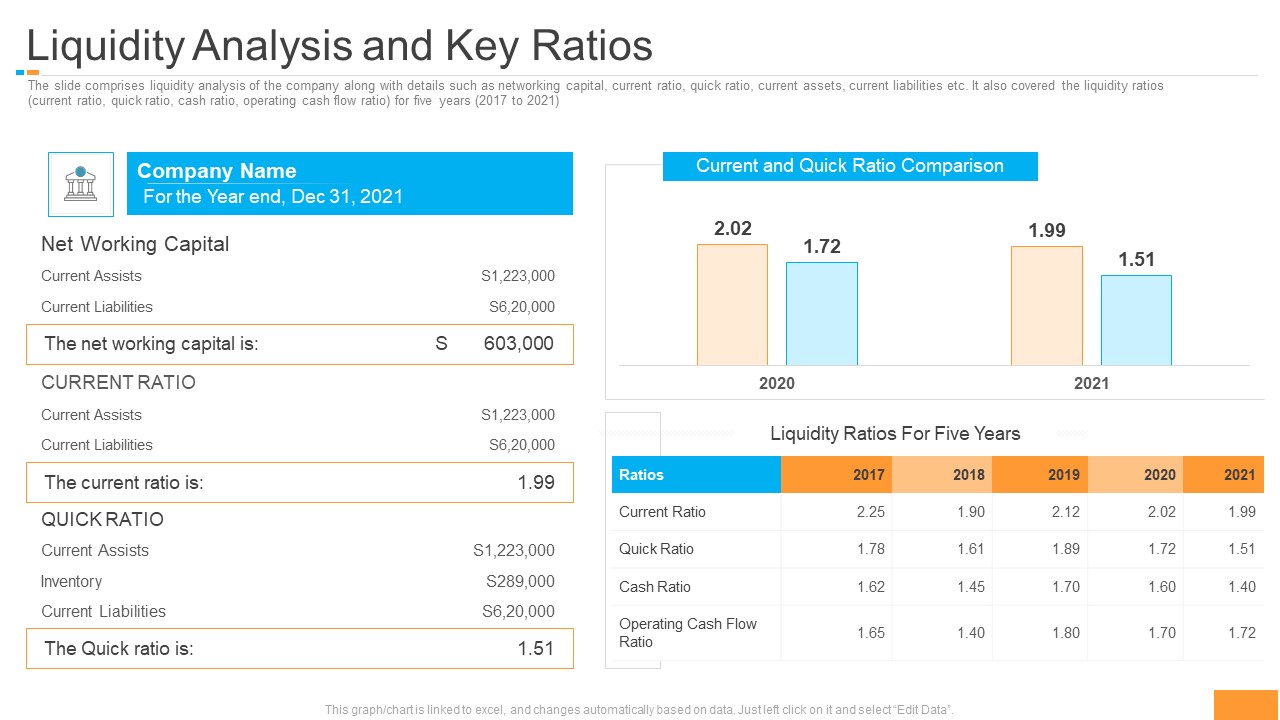This screenshot has height=720, width=1280.
Task: Select the blue 2020 bar labeled 1.72
Action: 822,314
